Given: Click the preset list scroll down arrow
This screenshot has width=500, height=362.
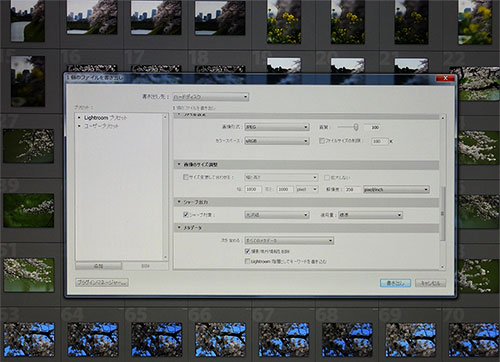Looking at the screenshot, I should tap(165, 257).
